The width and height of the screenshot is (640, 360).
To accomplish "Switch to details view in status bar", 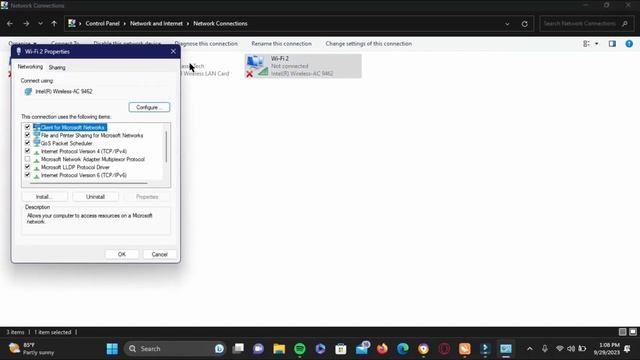I will [x=622, y=332].
